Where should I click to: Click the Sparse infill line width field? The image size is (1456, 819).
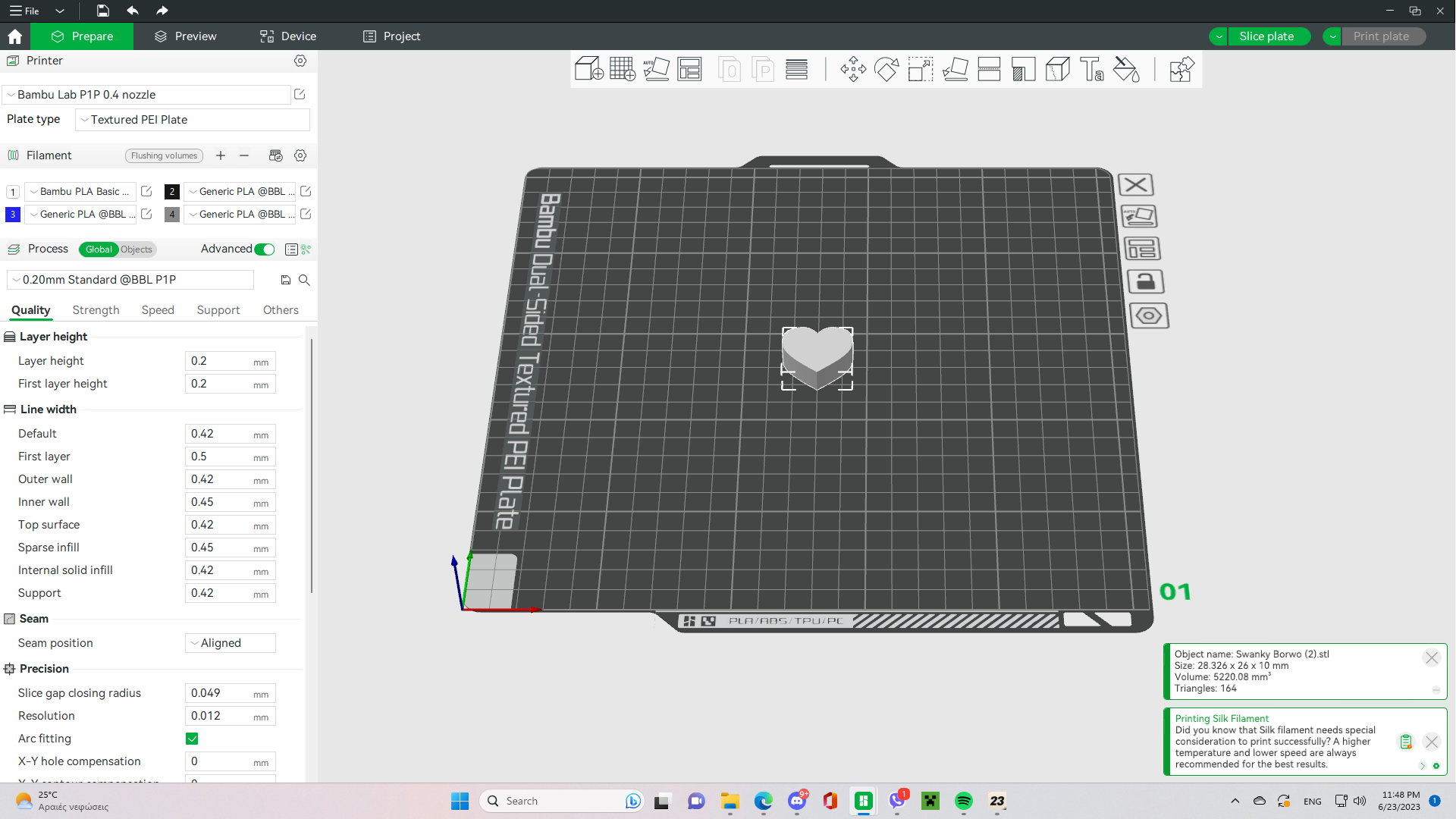[x=230, y=548]
